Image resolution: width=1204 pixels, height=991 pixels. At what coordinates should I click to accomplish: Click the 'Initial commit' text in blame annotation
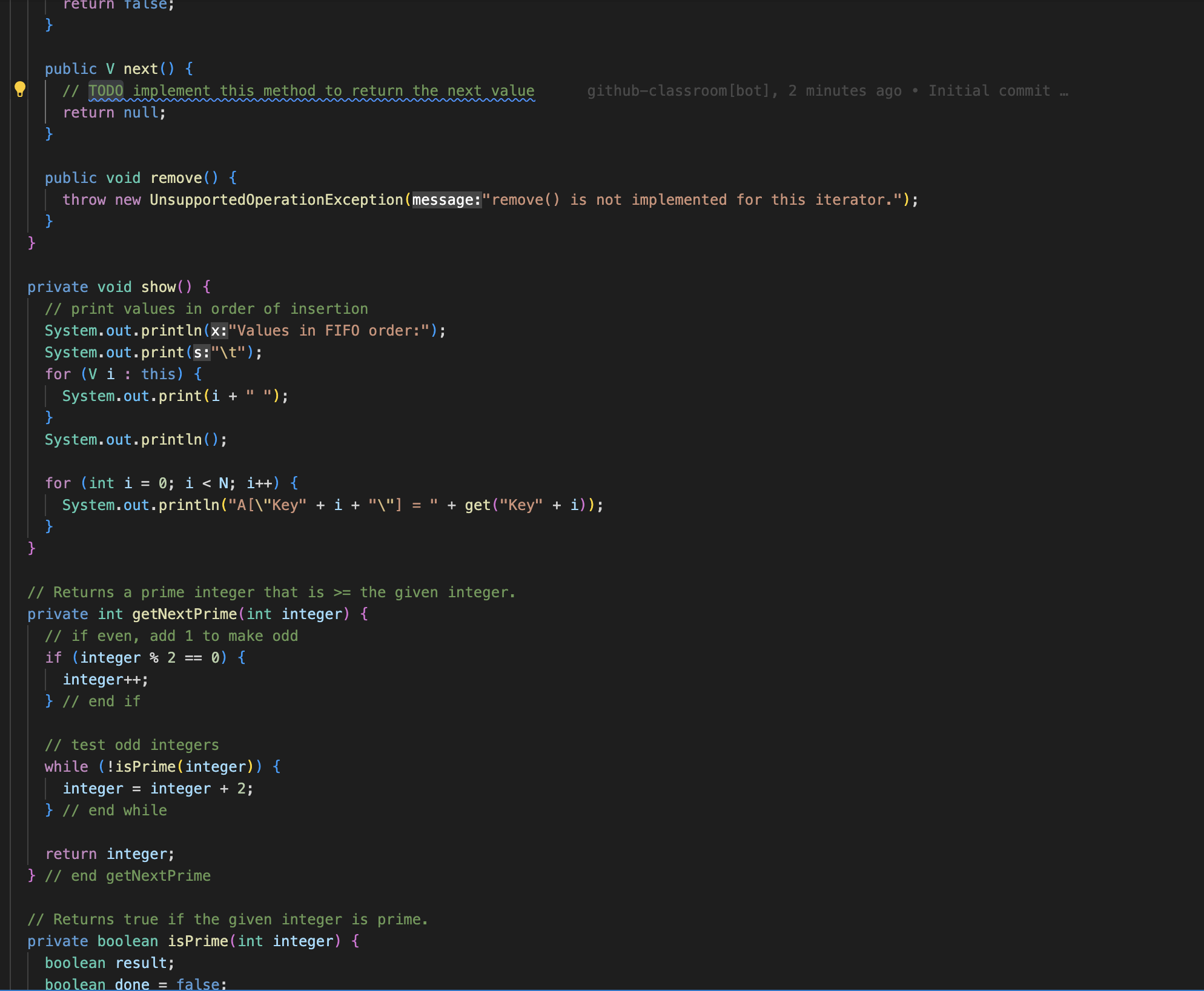[x=989, y=91]
